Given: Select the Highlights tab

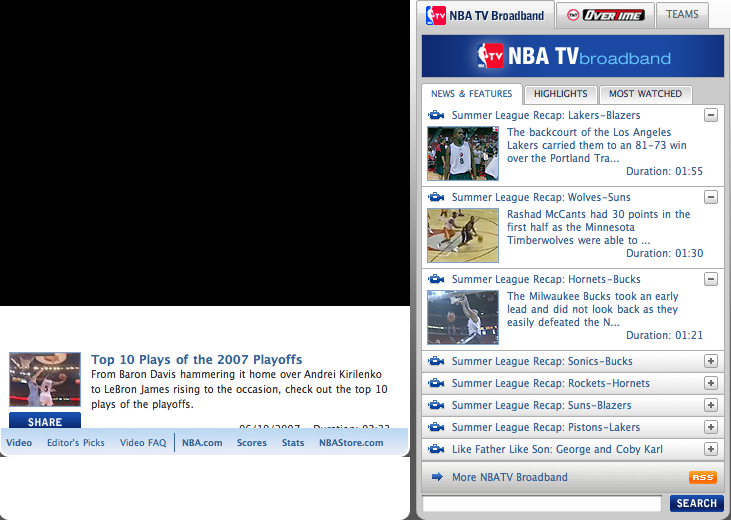Looking at the screenshot, I should (x=560, y=94).
